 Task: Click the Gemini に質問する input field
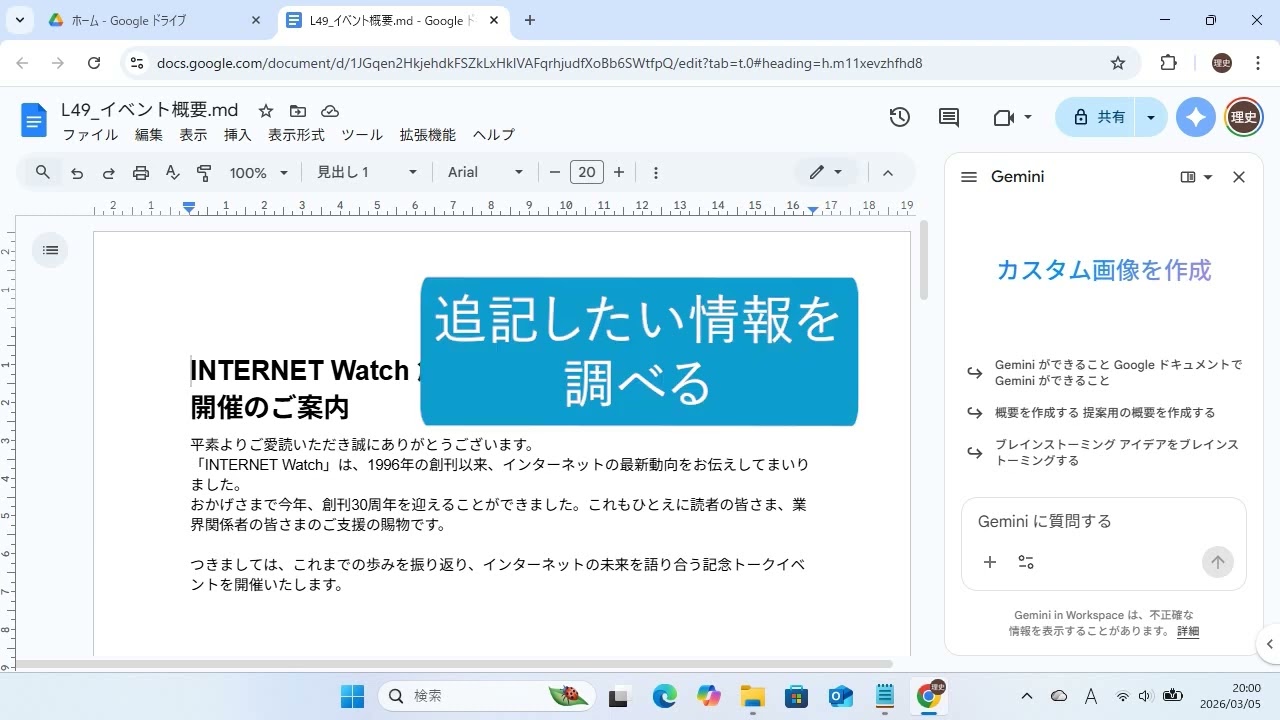(x=1104, y=521)
